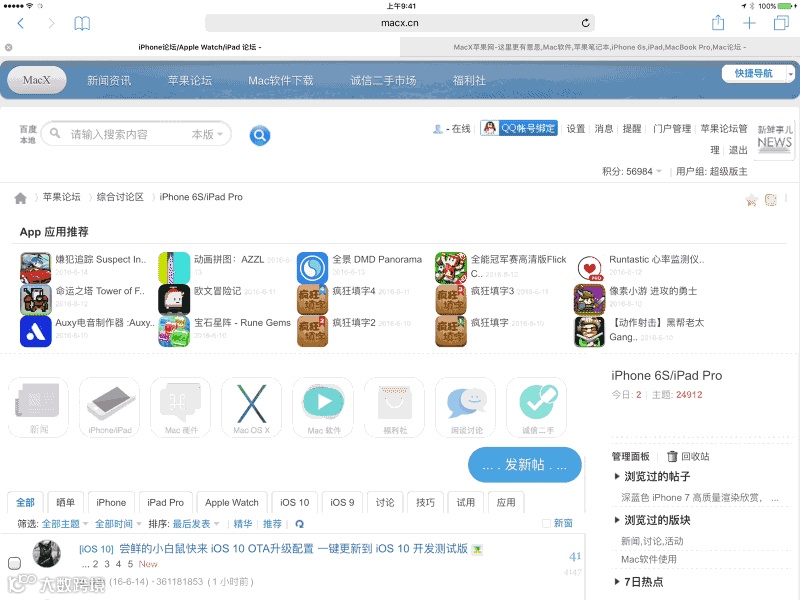Select the 技巧 filter tab
Screen dimensions: 800x600
(x=425, y=503)
